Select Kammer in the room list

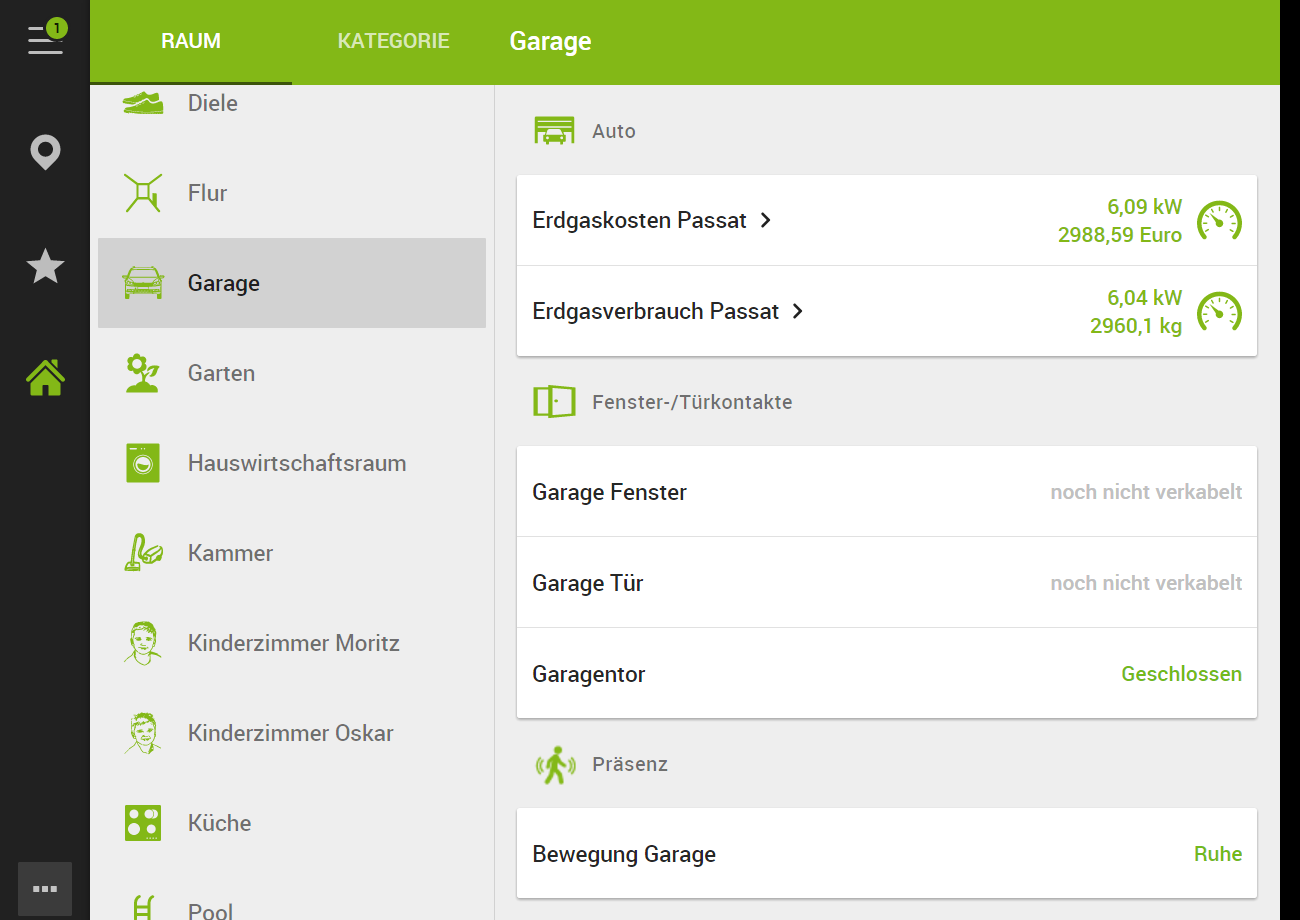[x=230, y=553]
